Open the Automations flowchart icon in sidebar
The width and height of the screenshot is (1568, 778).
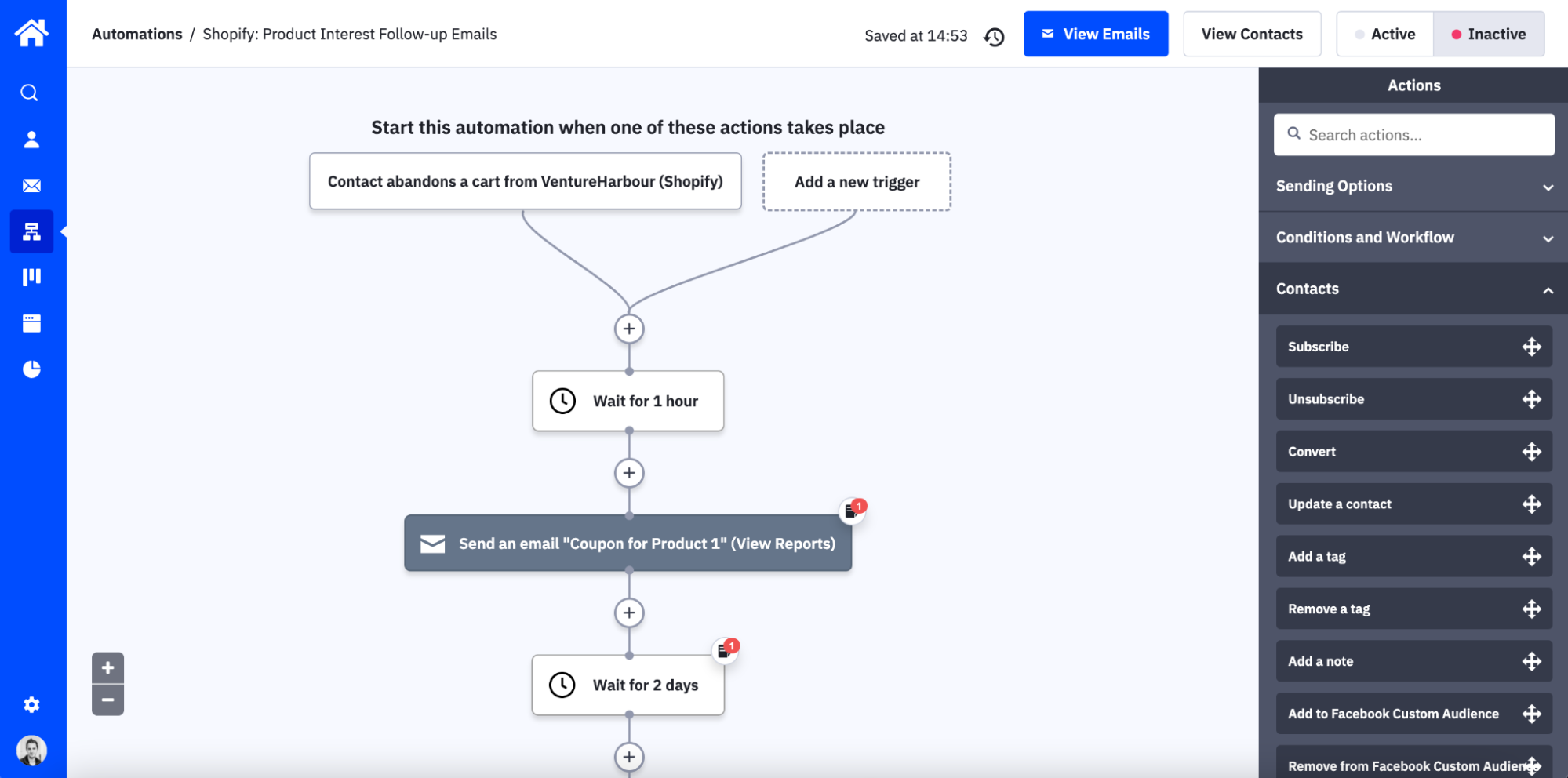(31, 231)
